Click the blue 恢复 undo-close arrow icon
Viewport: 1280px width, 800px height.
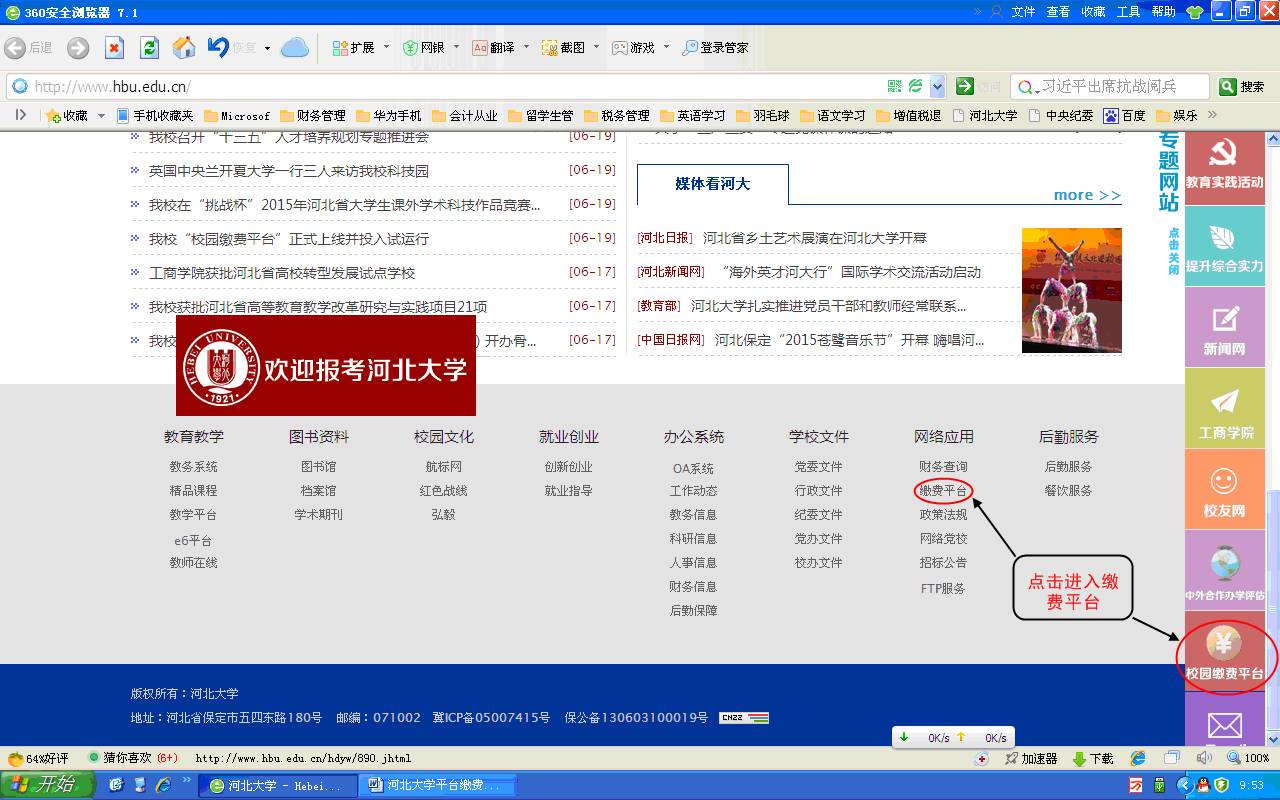(x=218, y=47)
